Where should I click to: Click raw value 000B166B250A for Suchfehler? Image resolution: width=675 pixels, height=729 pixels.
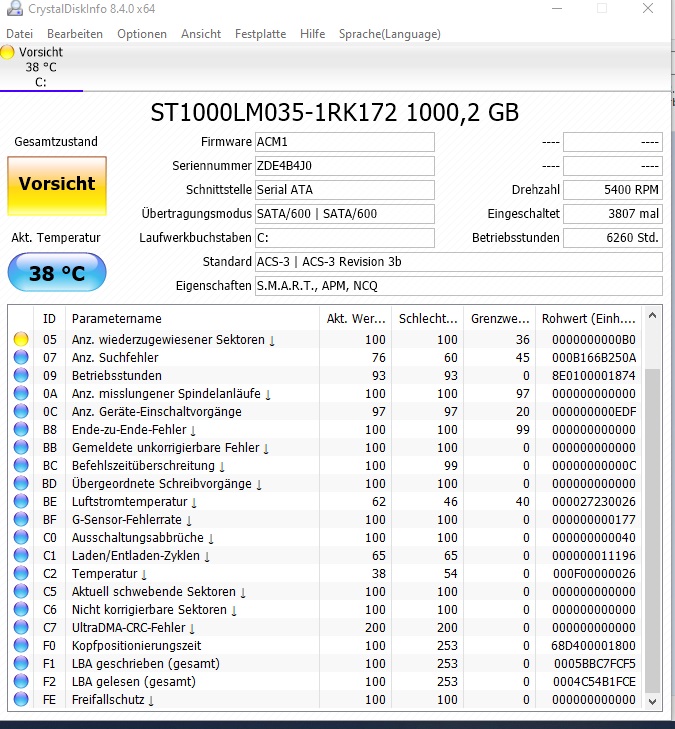594,358
